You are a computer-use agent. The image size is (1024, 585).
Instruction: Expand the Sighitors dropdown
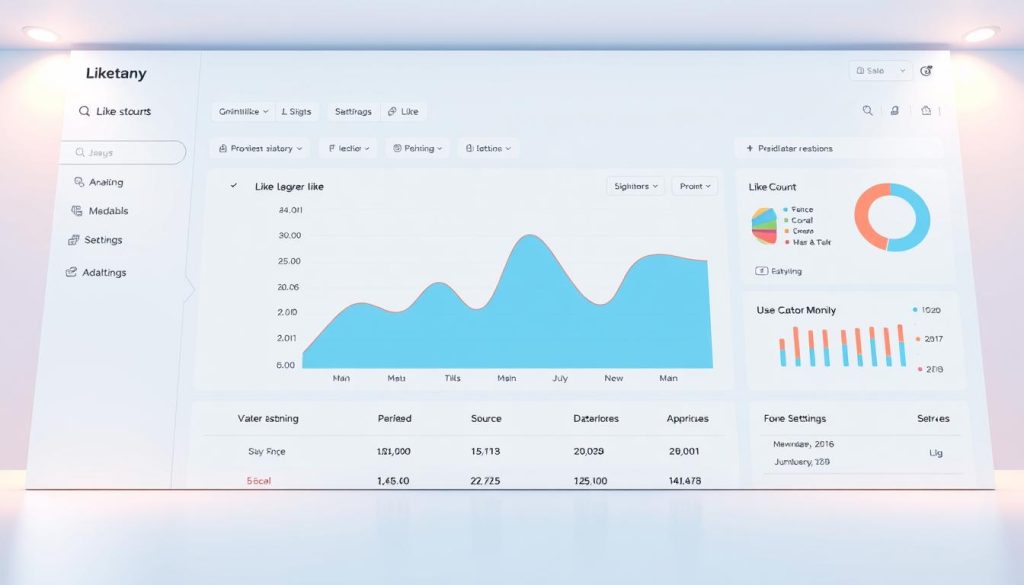click(x=635, y=186)
